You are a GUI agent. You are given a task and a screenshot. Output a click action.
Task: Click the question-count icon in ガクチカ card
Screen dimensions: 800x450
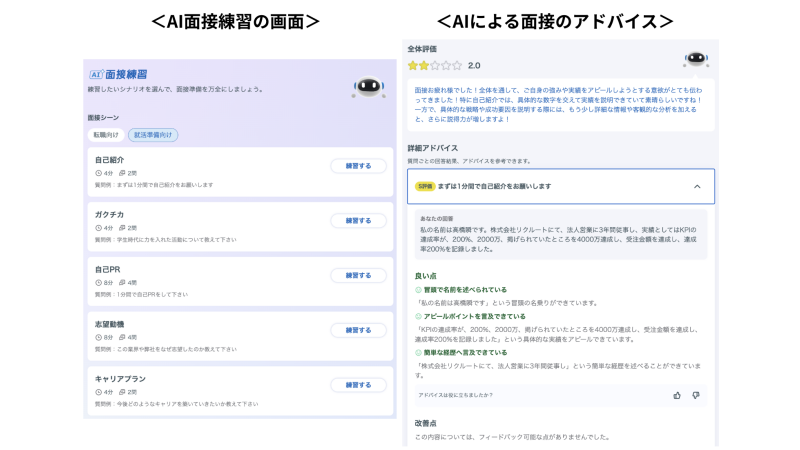click(x=122, y=228)
